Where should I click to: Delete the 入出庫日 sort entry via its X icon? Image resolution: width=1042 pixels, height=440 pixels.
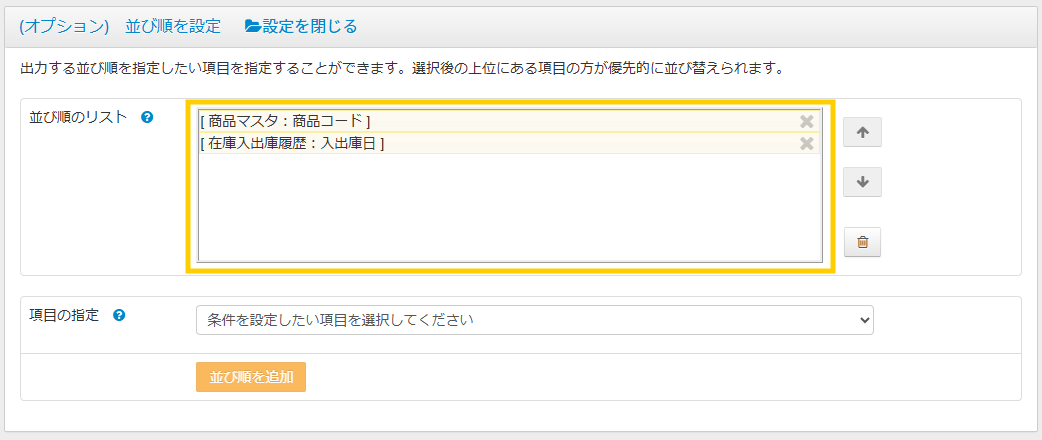tap(806, 144)
